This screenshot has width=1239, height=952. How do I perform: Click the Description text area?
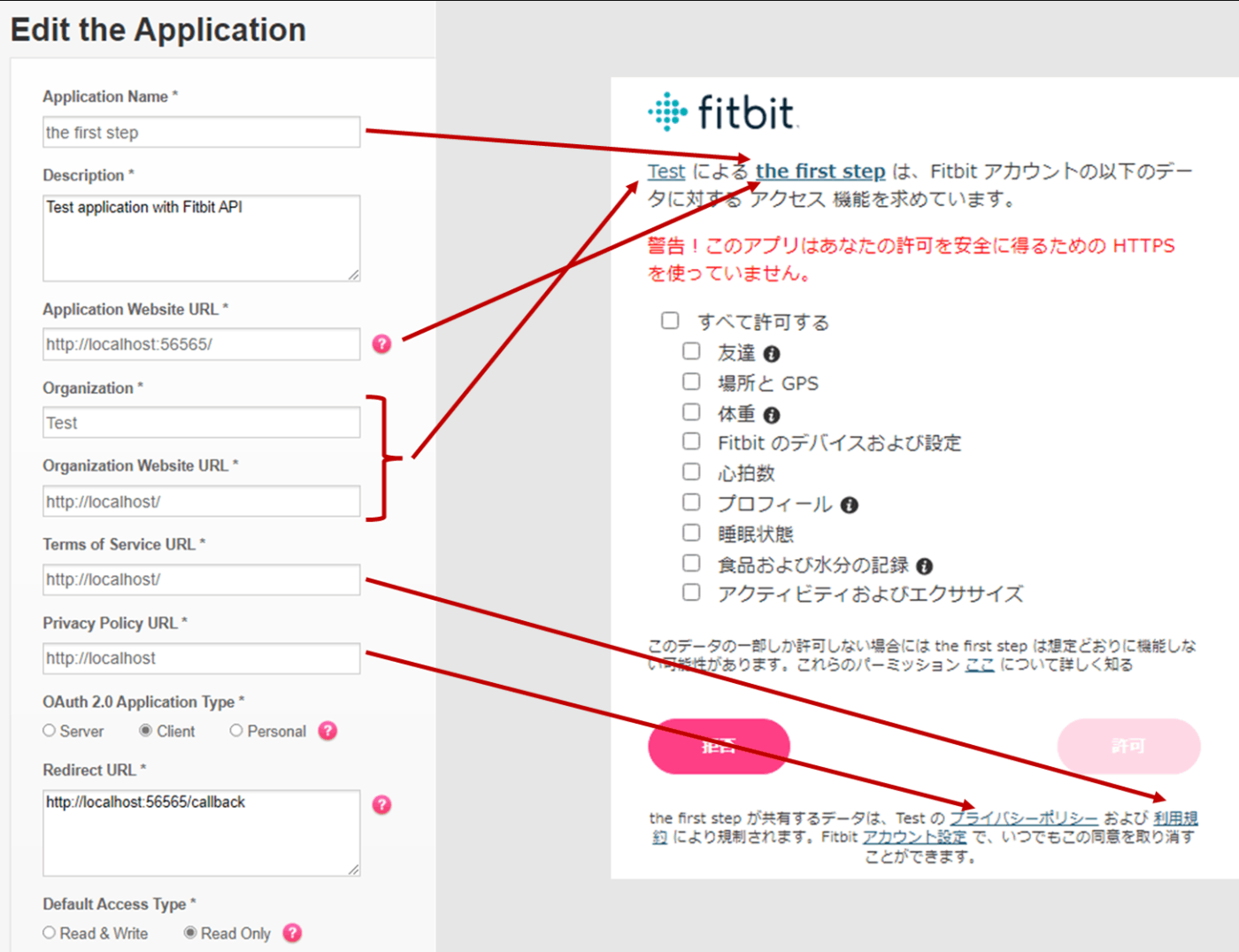[202, 238]
